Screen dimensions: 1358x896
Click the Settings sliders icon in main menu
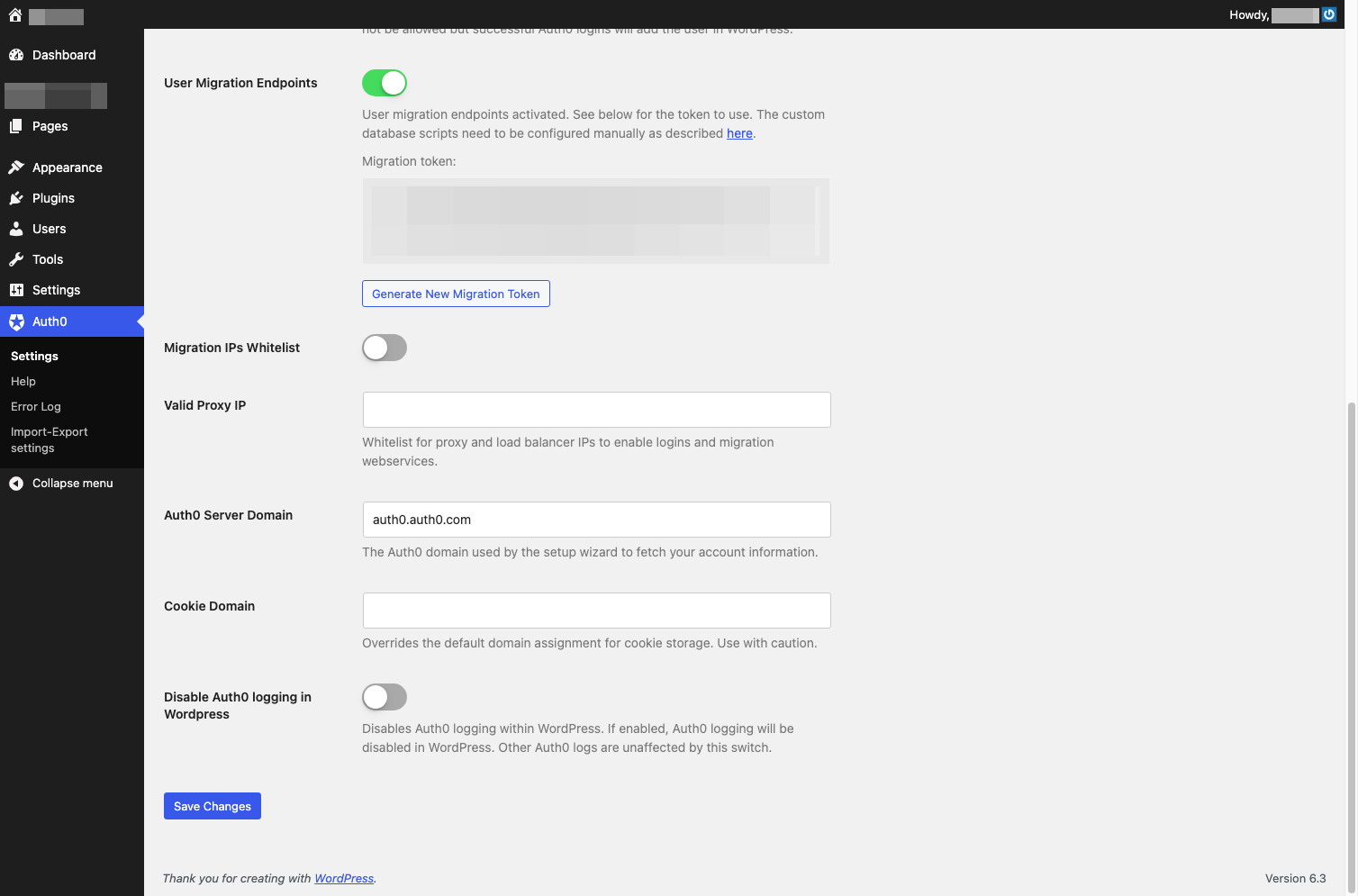point(16,290)
